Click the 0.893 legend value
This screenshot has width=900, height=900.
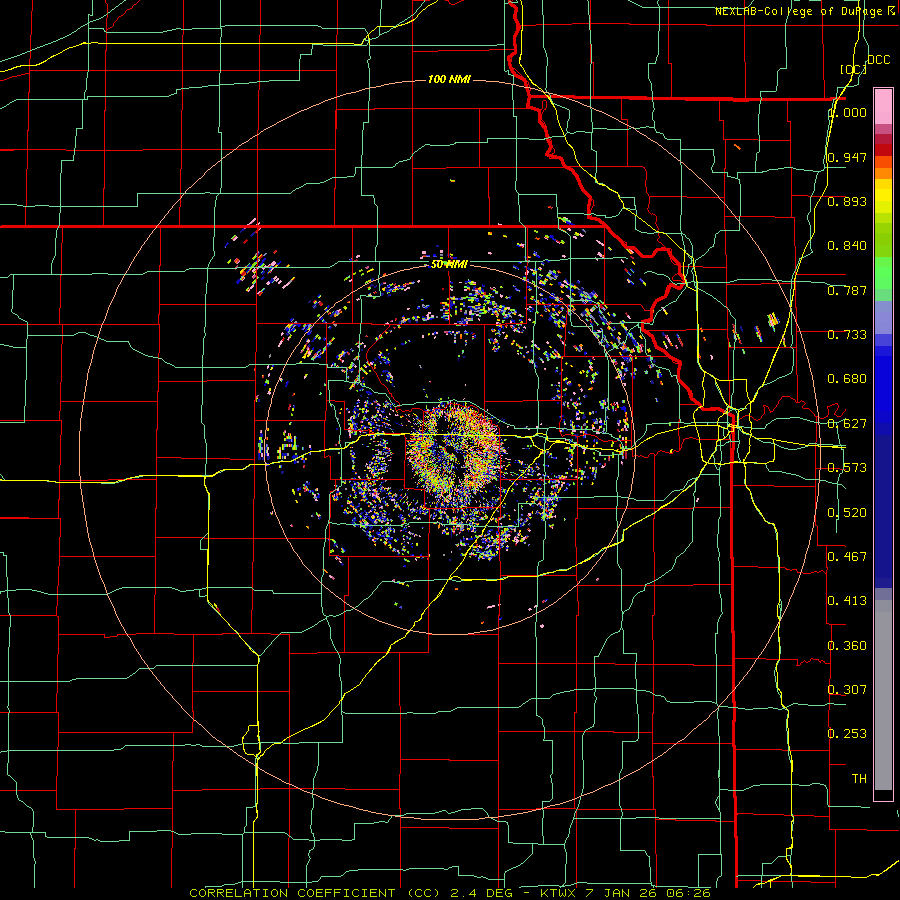[x=847, y=201]
